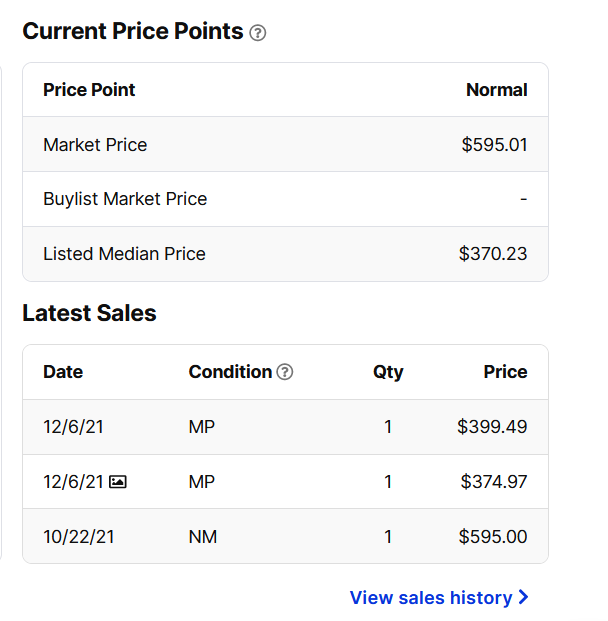Click the Date column header
The height and width of the screenshot is (621, 608).
pos(63,372)
